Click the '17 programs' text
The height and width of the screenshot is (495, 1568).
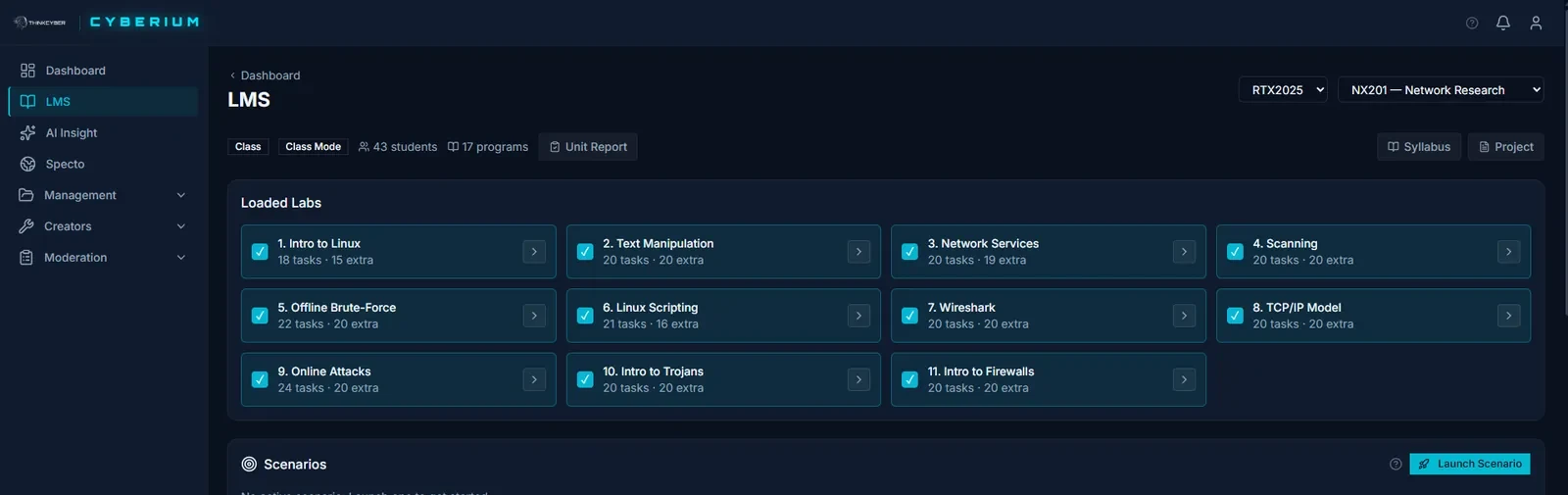495,147
